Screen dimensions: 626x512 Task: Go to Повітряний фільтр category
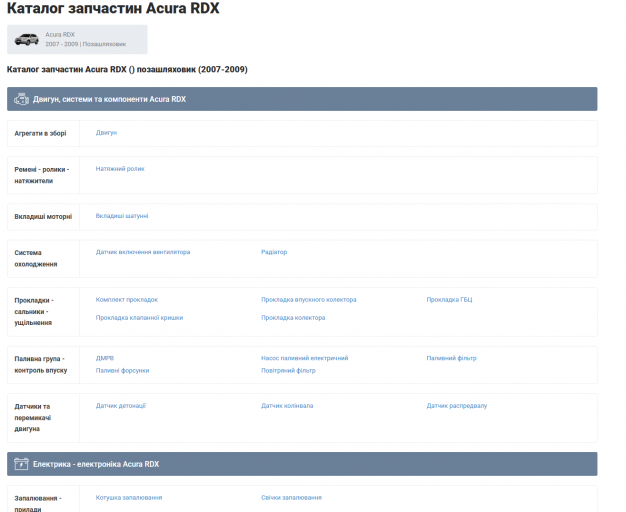coord(288,371)
